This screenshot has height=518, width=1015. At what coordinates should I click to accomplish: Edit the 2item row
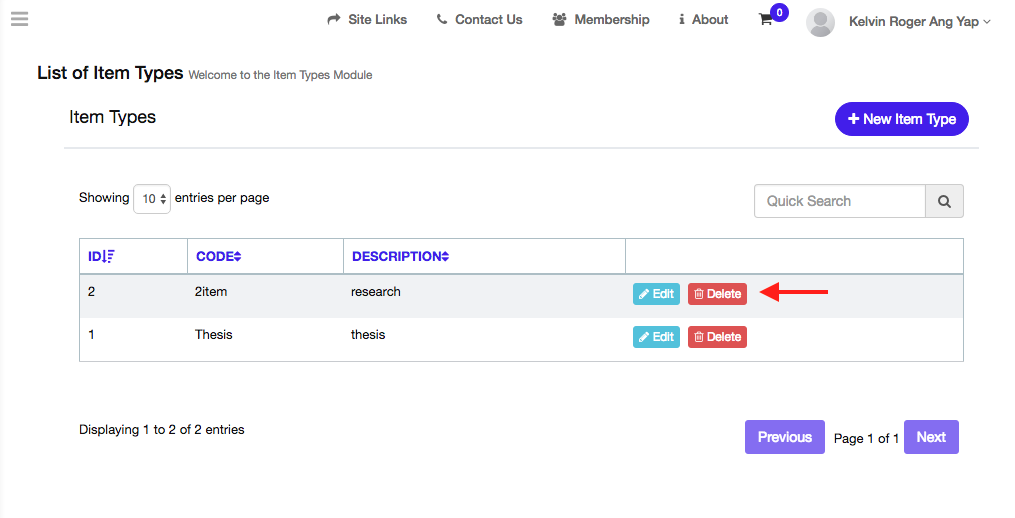[x=656, y=294]
